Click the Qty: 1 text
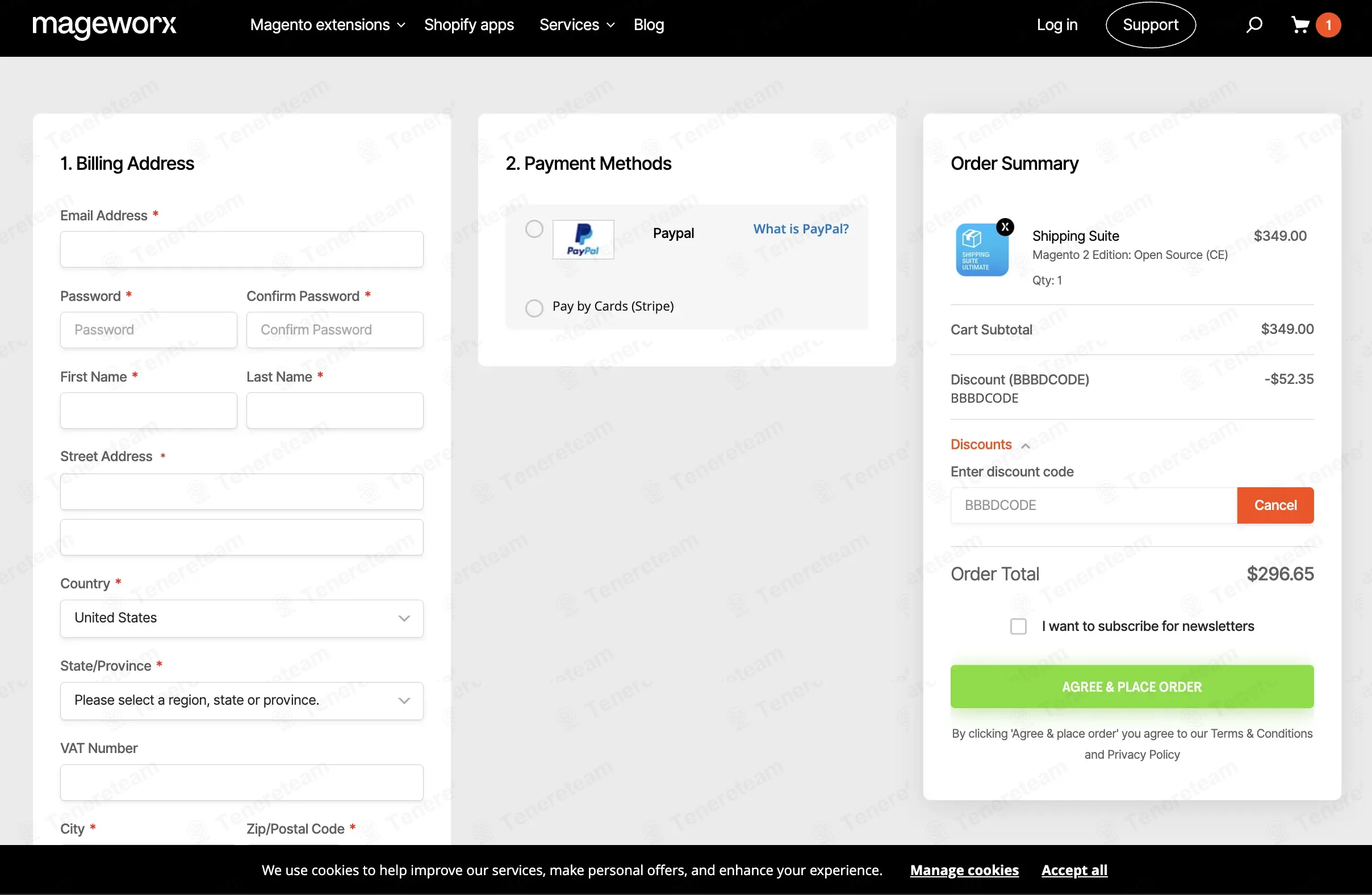 tap(1047, 281)
